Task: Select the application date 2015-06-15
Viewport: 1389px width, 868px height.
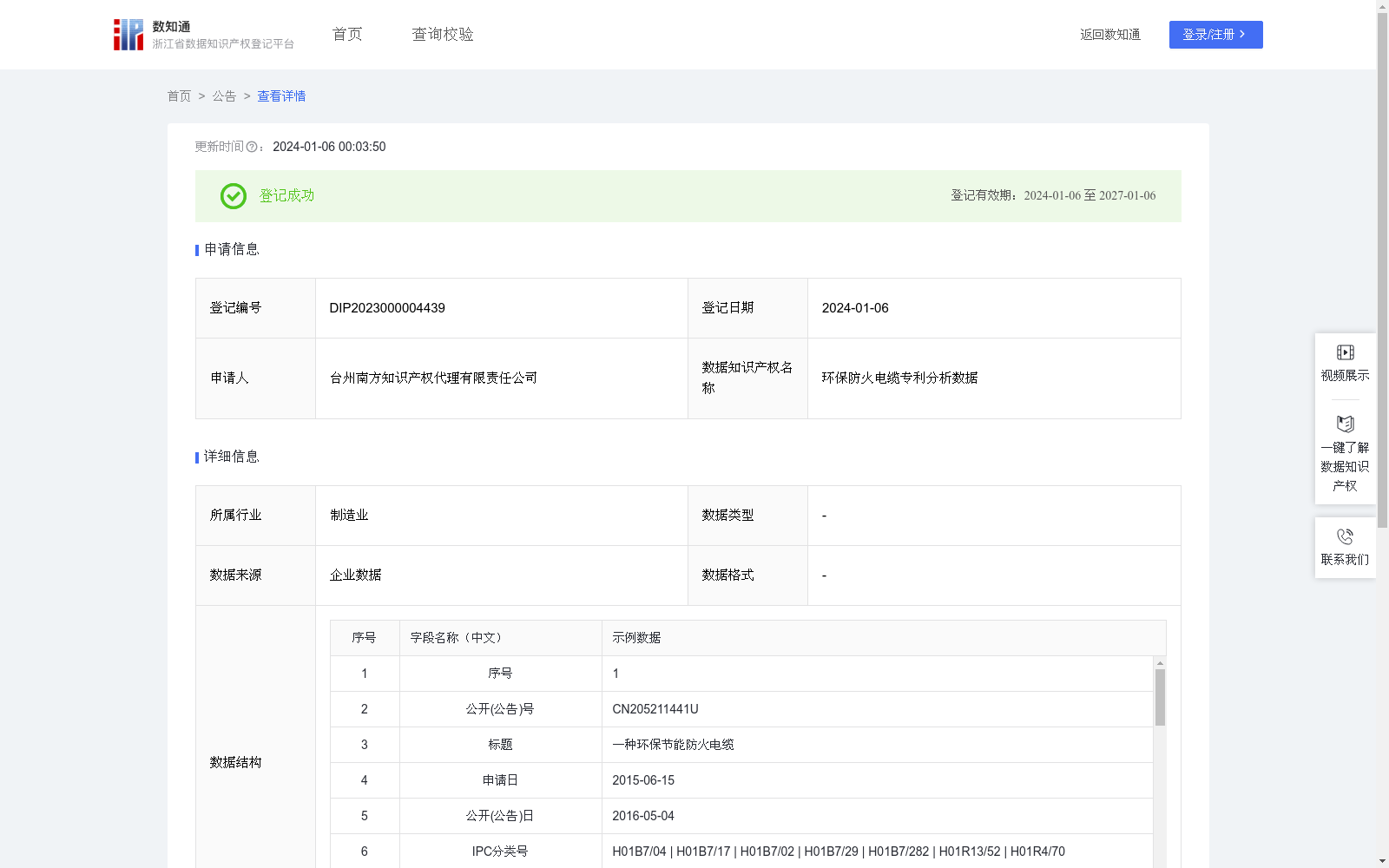Action: pyautogui.click(x=643, y=780)
